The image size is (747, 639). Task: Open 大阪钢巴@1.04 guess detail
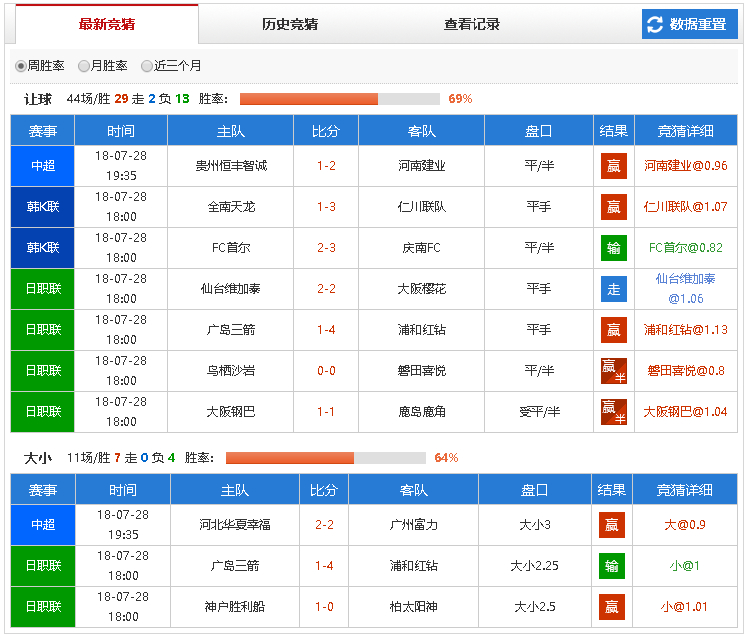pyautogui.click(x=686, y=412)
